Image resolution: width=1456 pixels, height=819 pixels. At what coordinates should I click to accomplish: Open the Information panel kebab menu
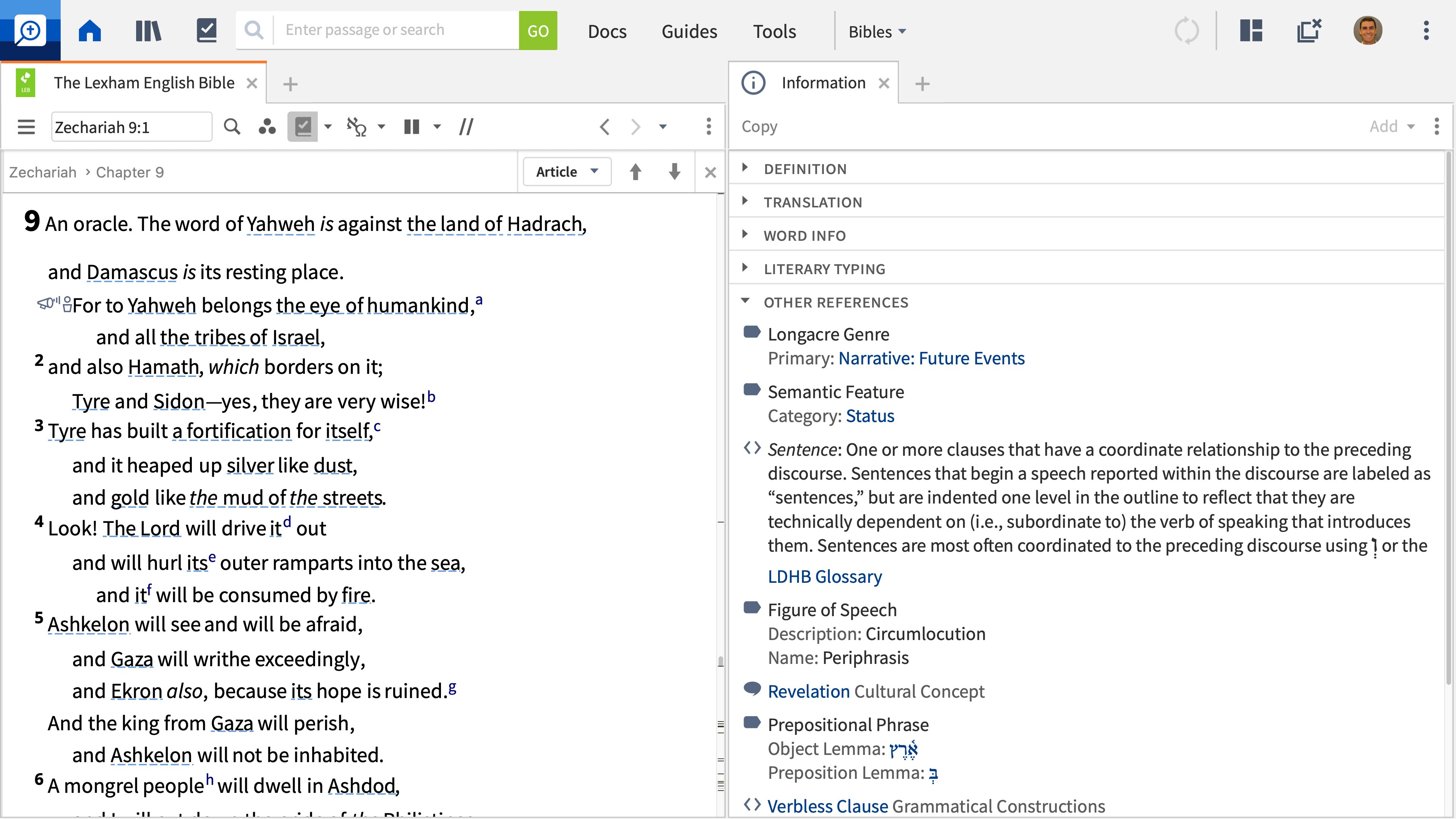tap(1437, 127)
